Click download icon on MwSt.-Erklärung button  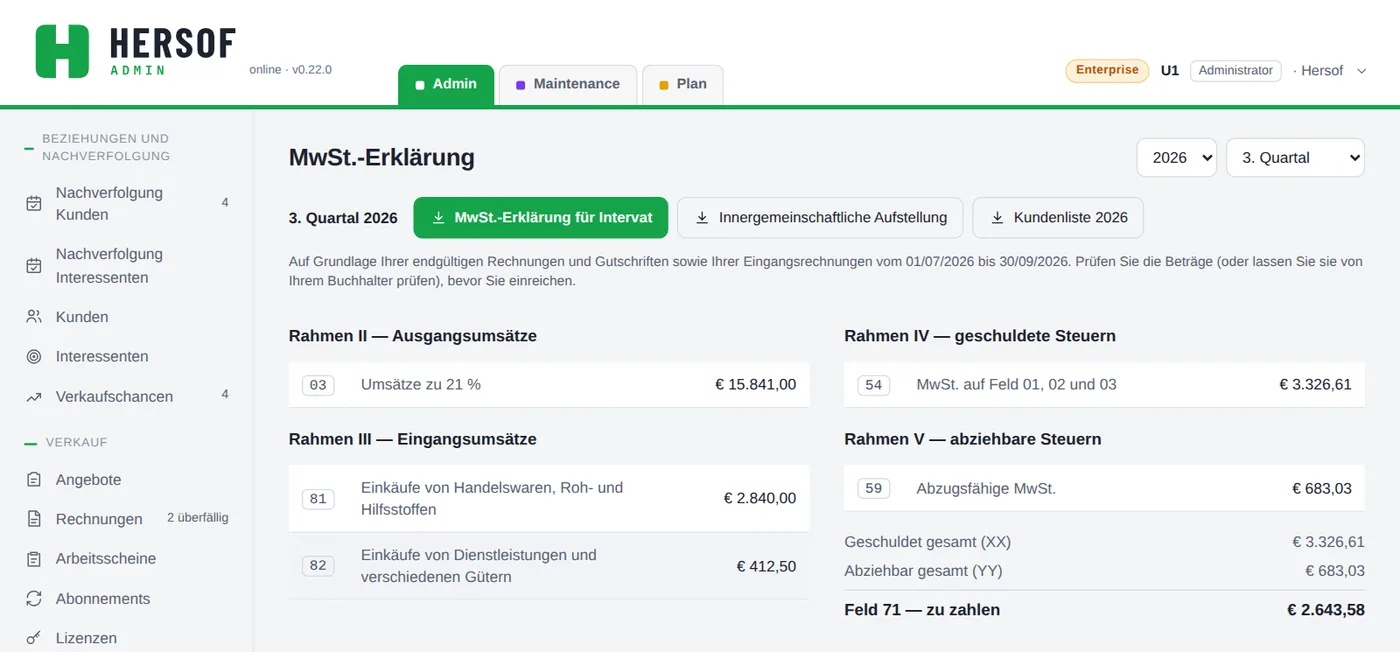coord(438,217)
